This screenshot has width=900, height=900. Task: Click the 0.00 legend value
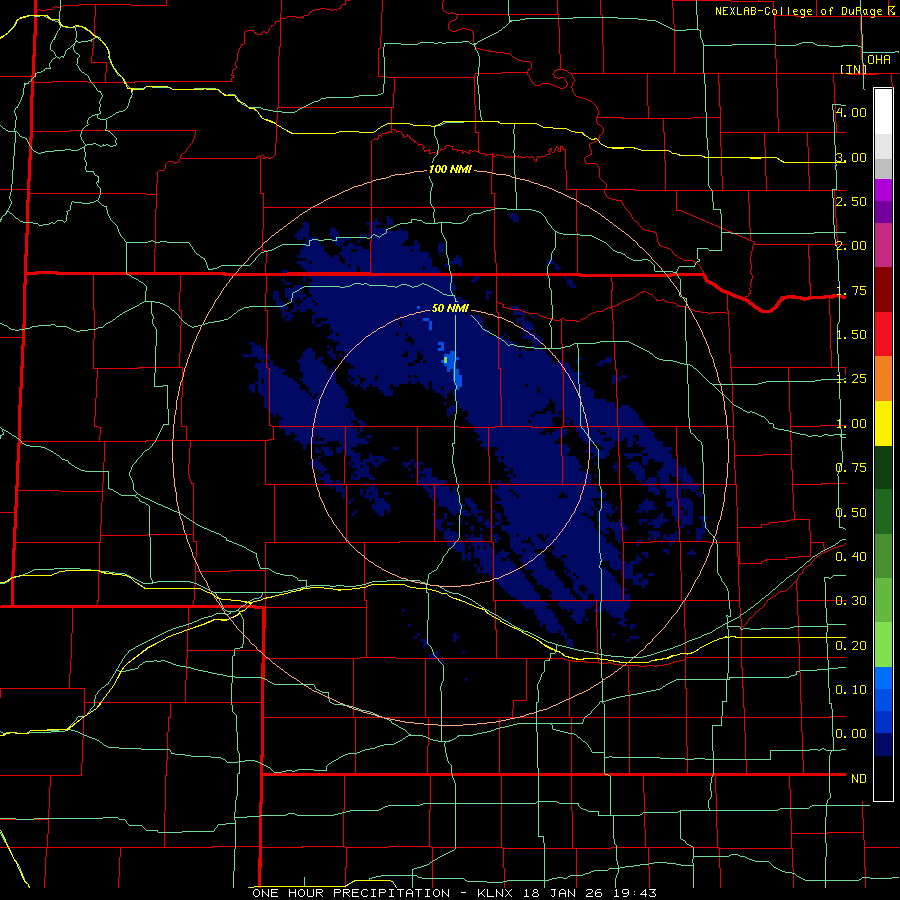point(851,734)
